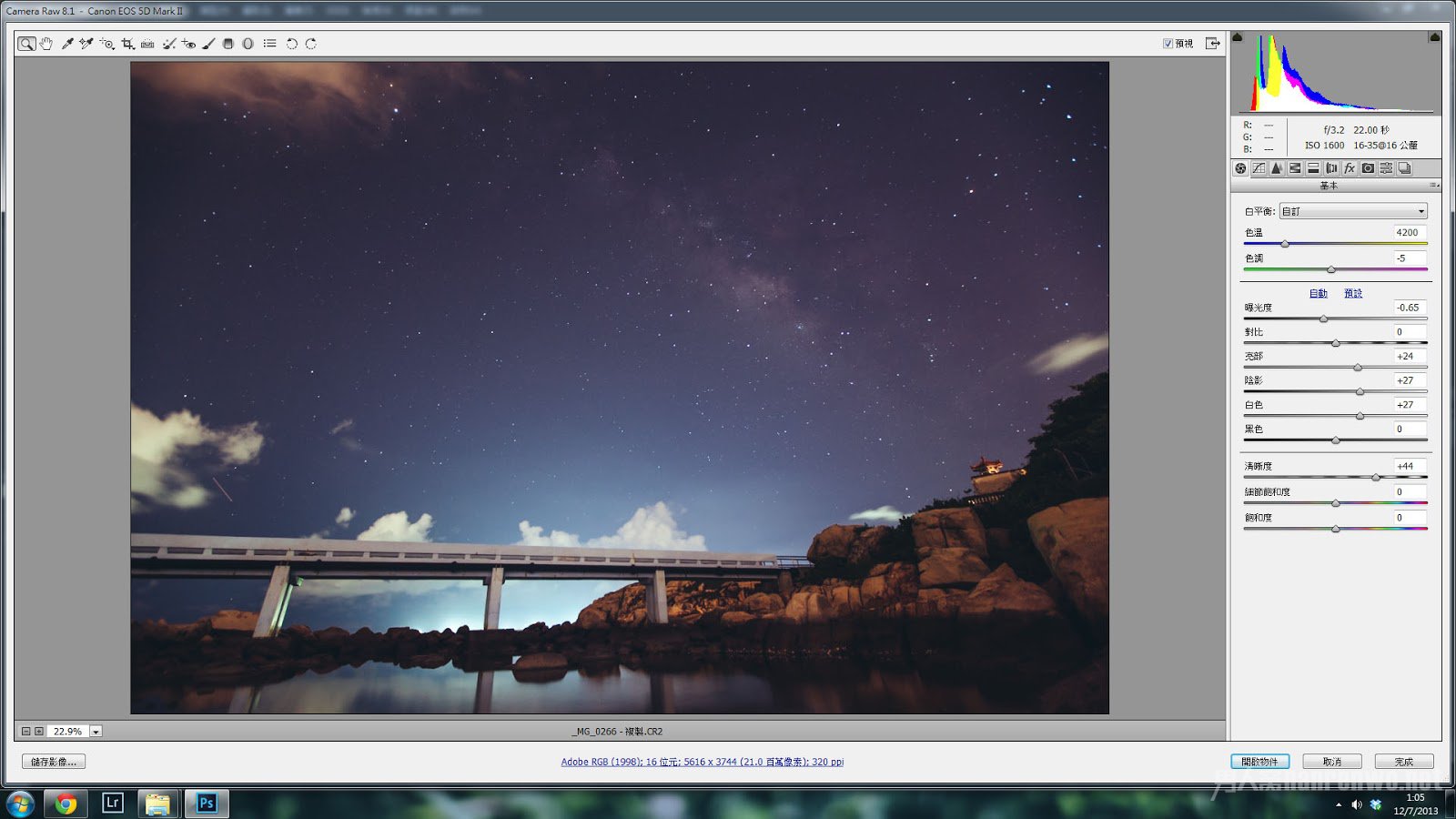Viewport: 1456px width, 819px height.
Task: Select the Spot Removal tool
Action: [168, 44]
